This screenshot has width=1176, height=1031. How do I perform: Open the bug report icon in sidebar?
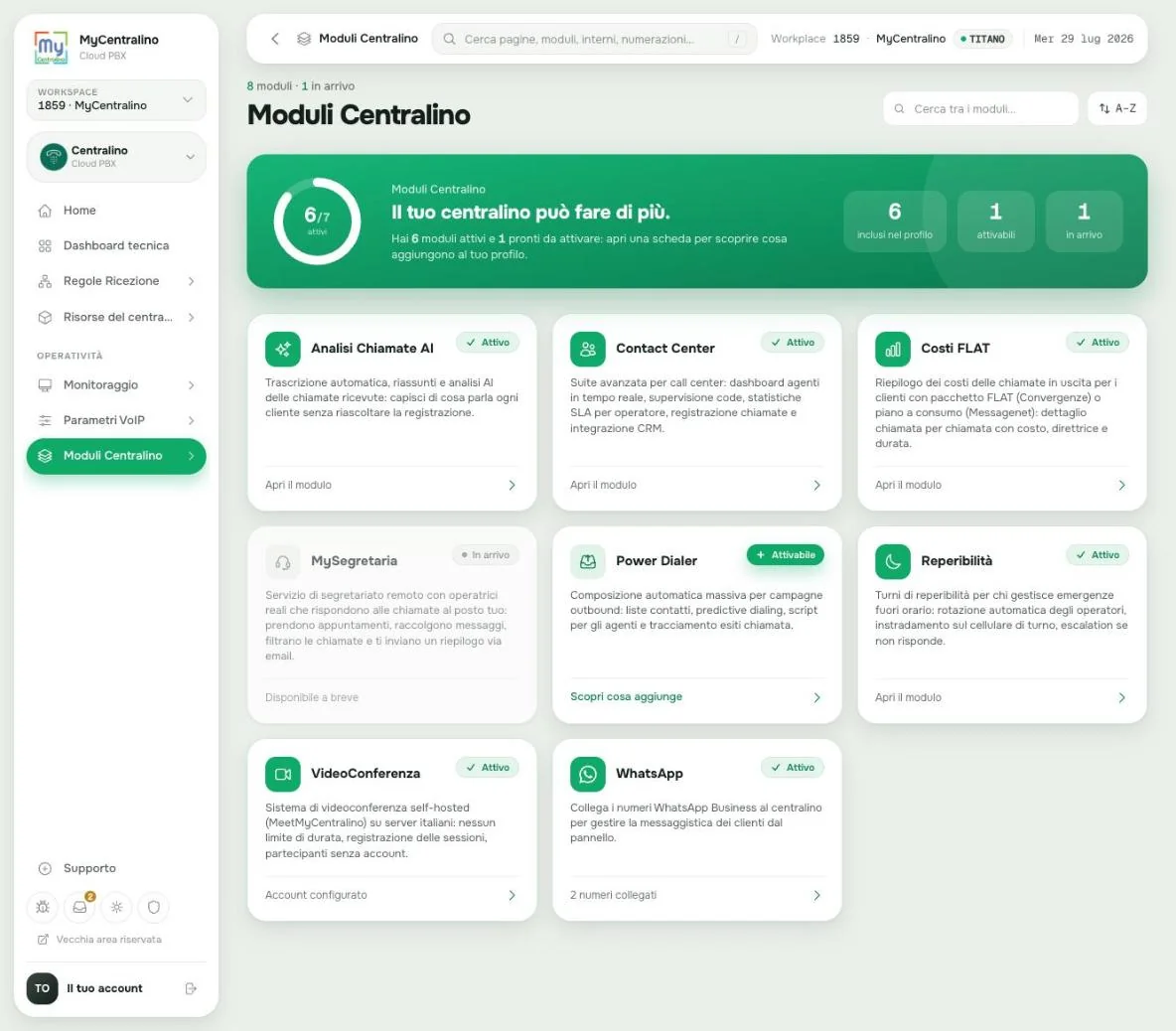click(x=43, y=907)
